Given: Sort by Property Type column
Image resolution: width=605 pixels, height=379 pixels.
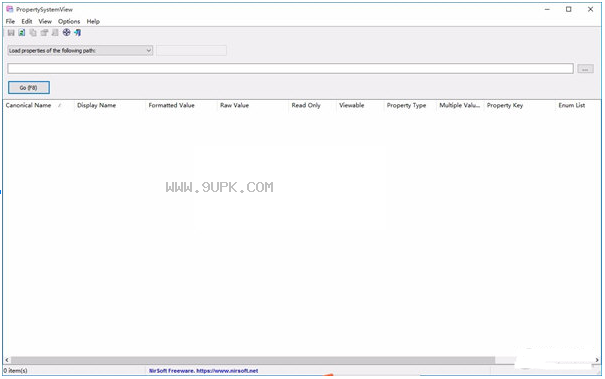Looking at the screenshot, I should pyautogui.click(x=410, y=105).
